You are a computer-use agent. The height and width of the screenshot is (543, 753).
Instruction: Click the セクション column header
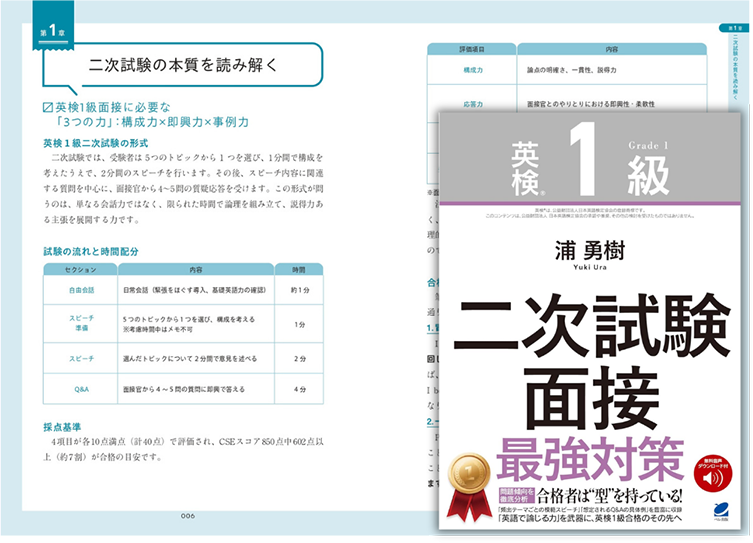[x=81, y=270]
